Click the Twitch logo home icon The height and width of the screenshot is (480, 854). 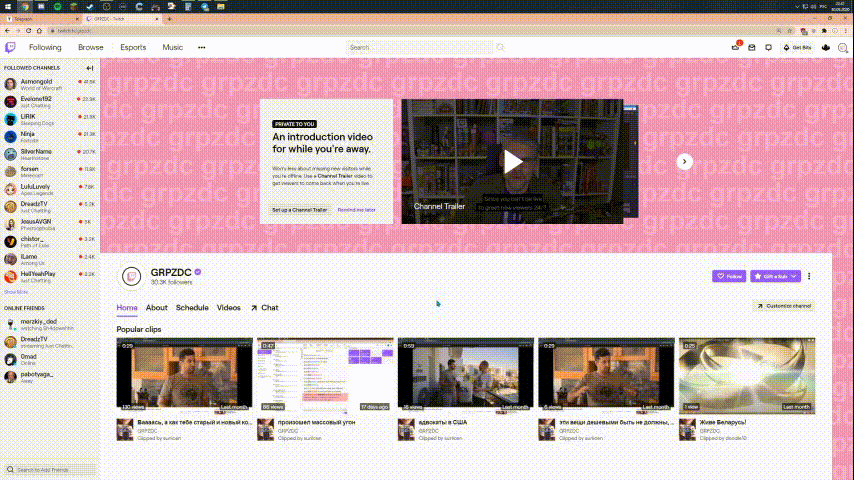(11, 47)
